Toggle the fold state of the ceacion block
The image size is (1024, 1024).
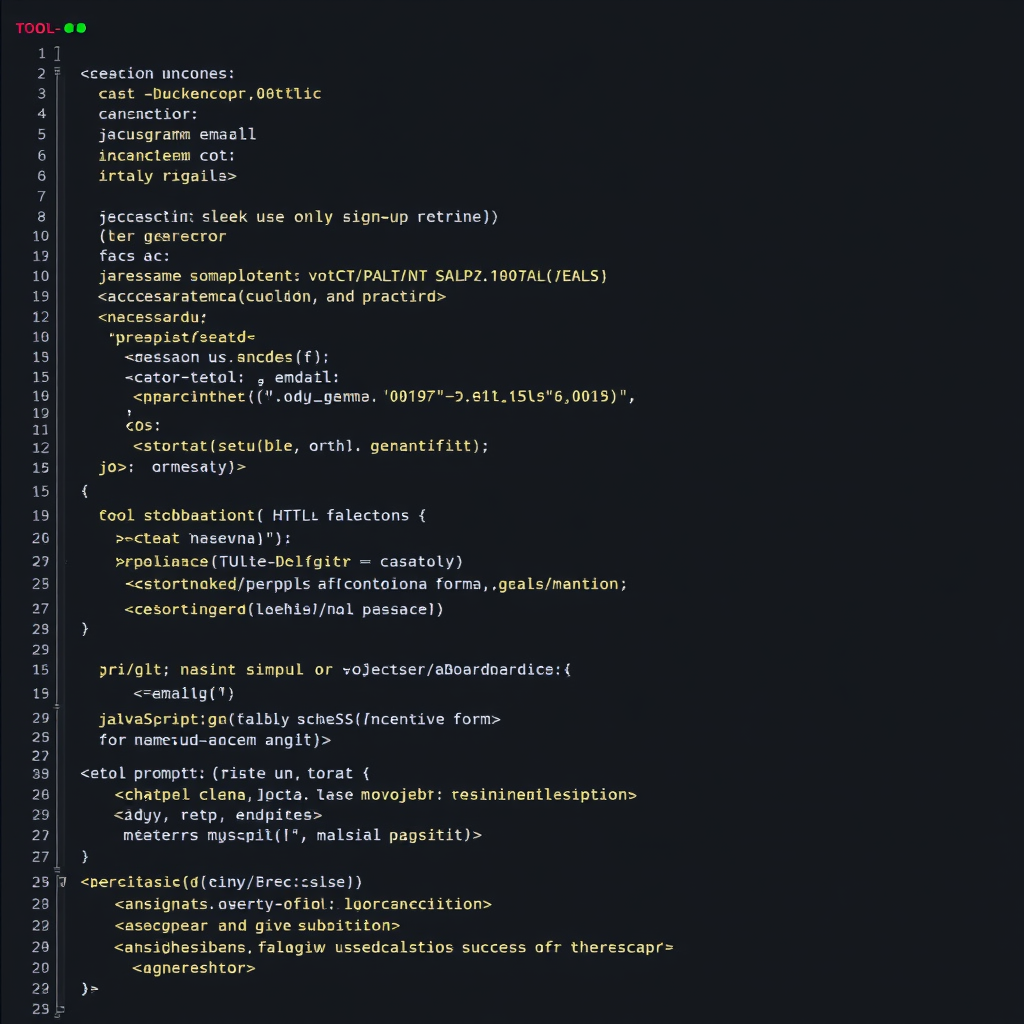[58, 73]
